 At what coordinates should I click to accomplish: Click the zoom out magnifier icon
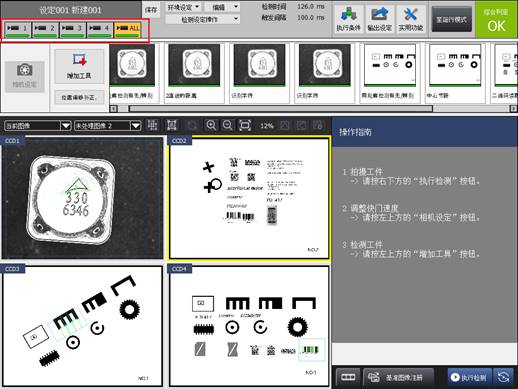228,125
